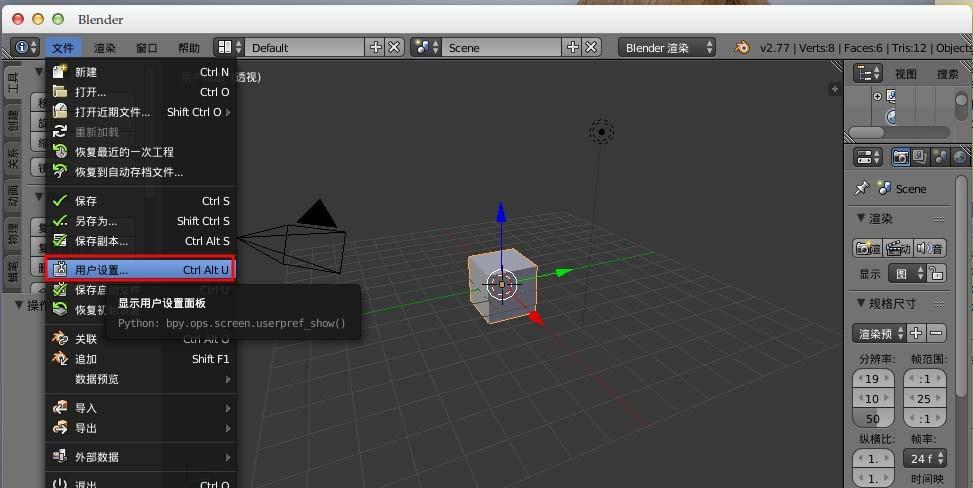Image resolution: width=973 pixels, height=488 pixels.
Task: Remove render preset with minus button
Action: (x=936, y=333)
